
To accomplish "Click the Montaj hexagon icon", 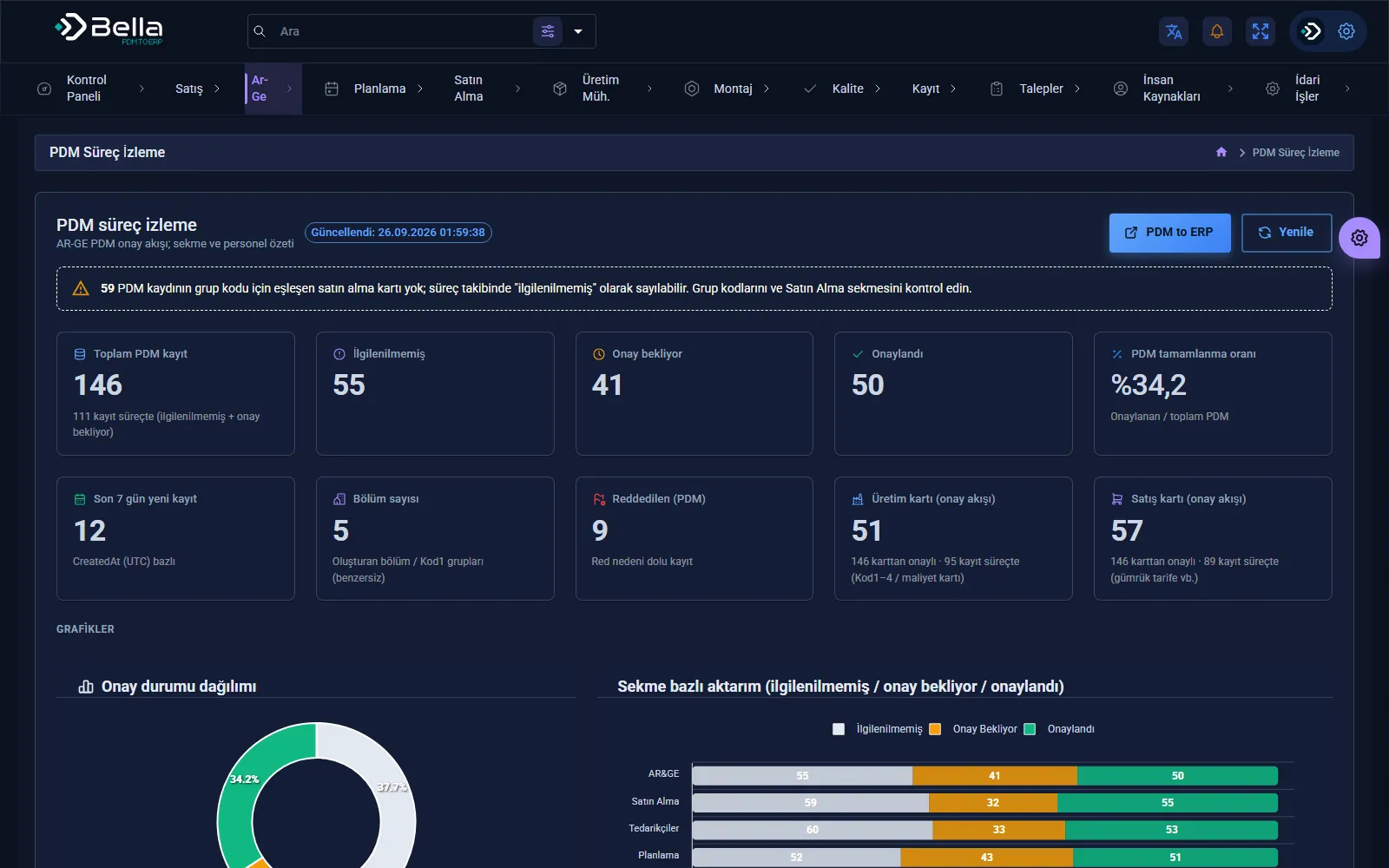I will click(692, 89).
